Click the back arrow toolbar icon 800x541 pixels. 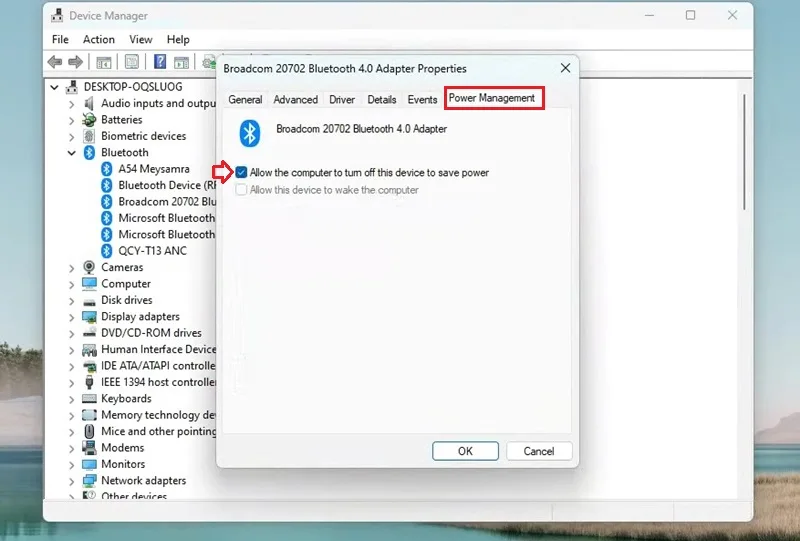tap(55, 62)
